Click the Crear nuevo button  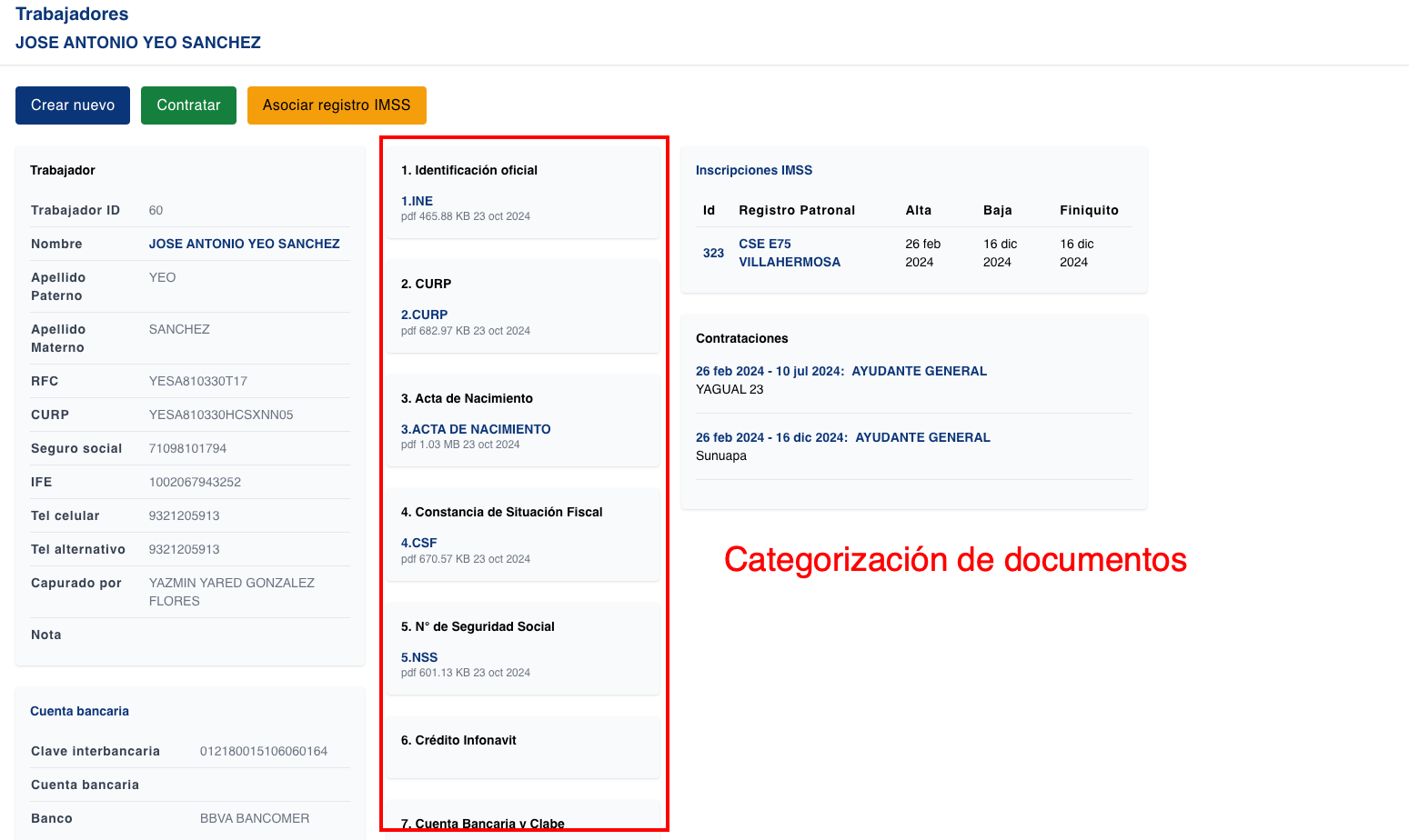(x=72, y=105)
